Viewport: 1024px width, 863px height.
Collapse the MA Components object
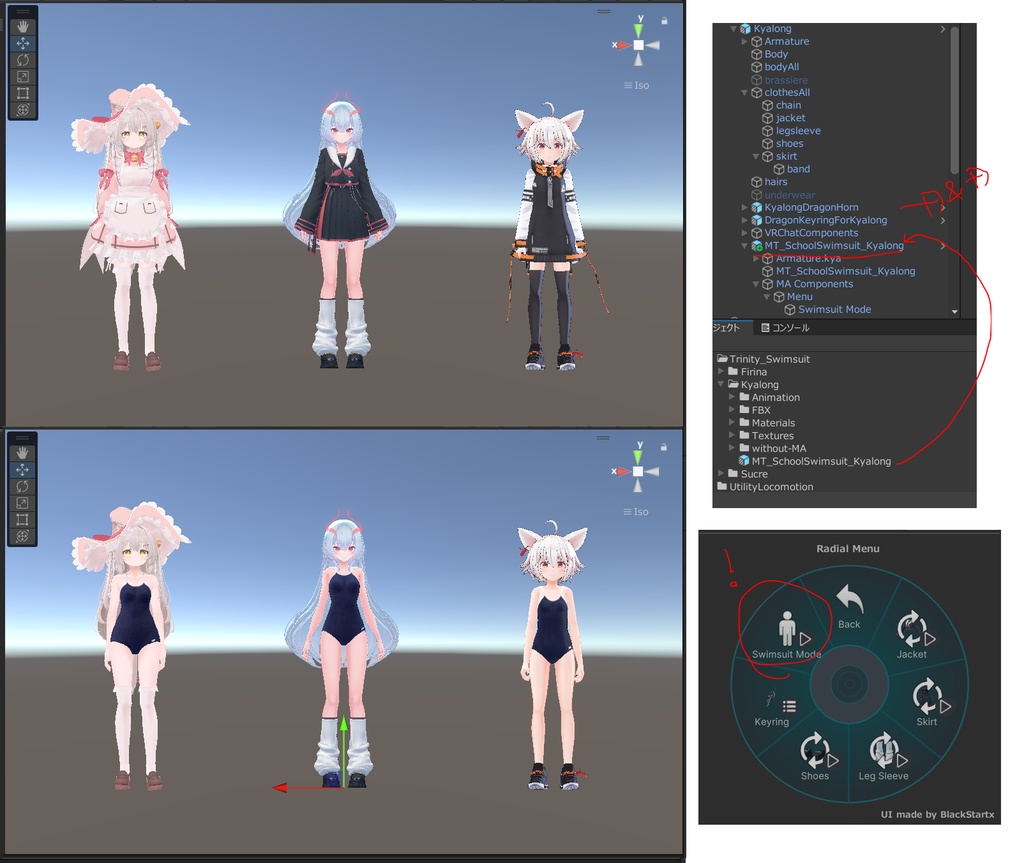pos(756,284)
